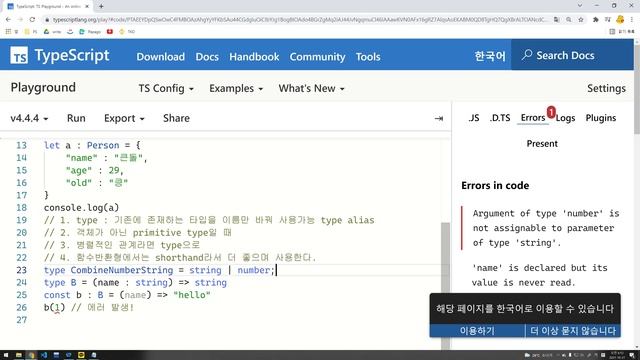Open the system clock in the taskbar

616,355
